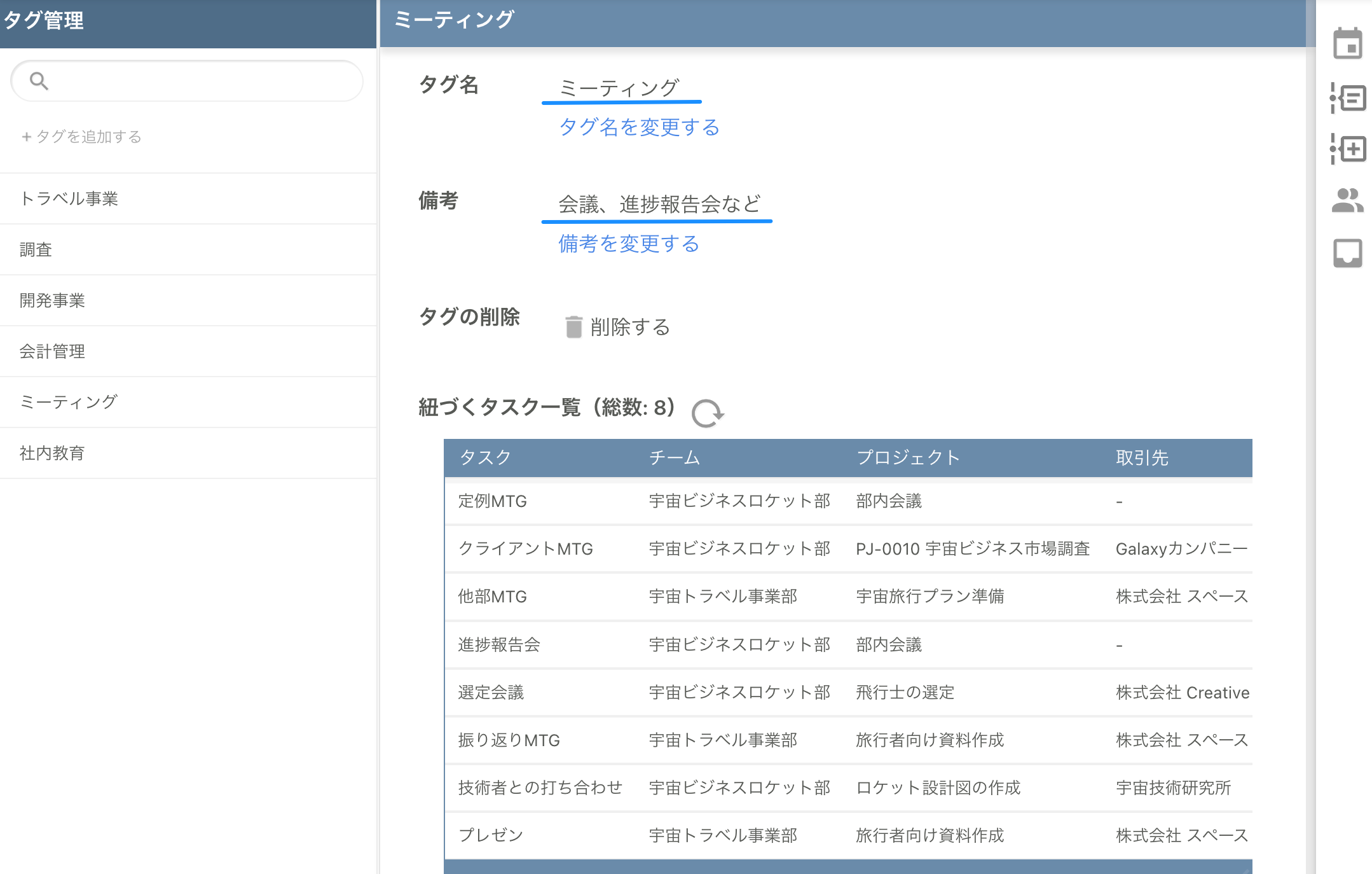Click the magnifying glass search icon
The height and width of the screenshot is (874, 1372).
[38, 81]
